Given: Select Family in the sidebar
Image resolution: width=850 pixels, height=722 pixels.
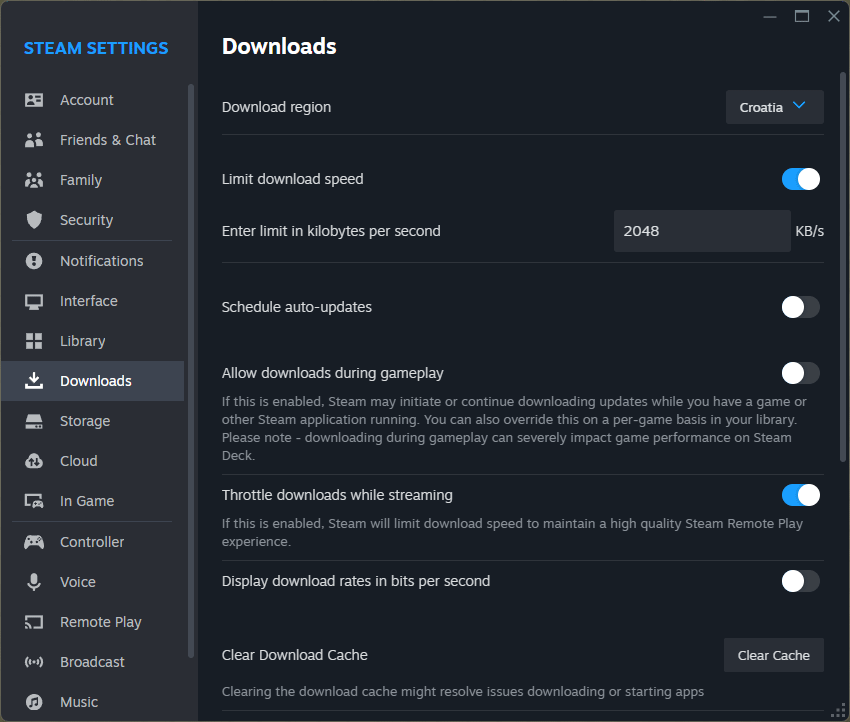Looking at the screenshot, I should coord(93,180).
